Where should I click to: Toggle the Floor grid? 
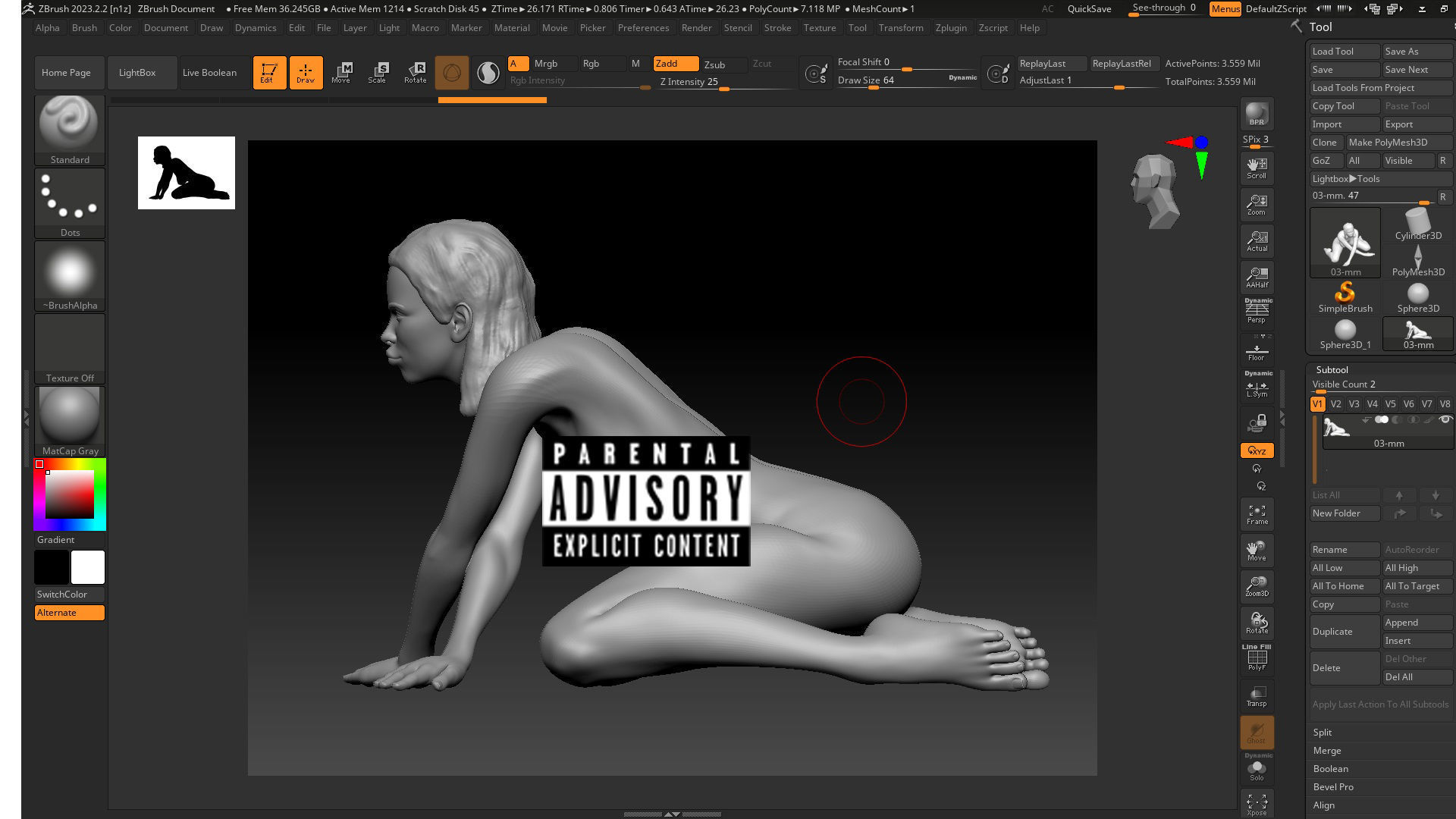tap(1257, 350)
